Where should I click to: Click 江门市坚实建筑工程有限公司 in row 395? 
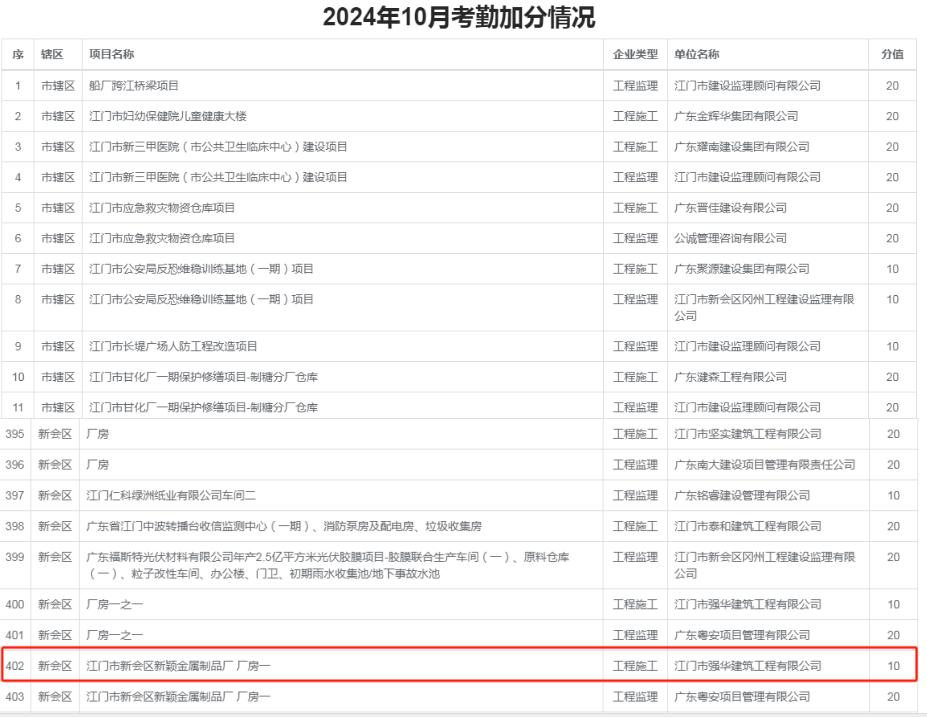pyautogui.click(x=747, y=434)
